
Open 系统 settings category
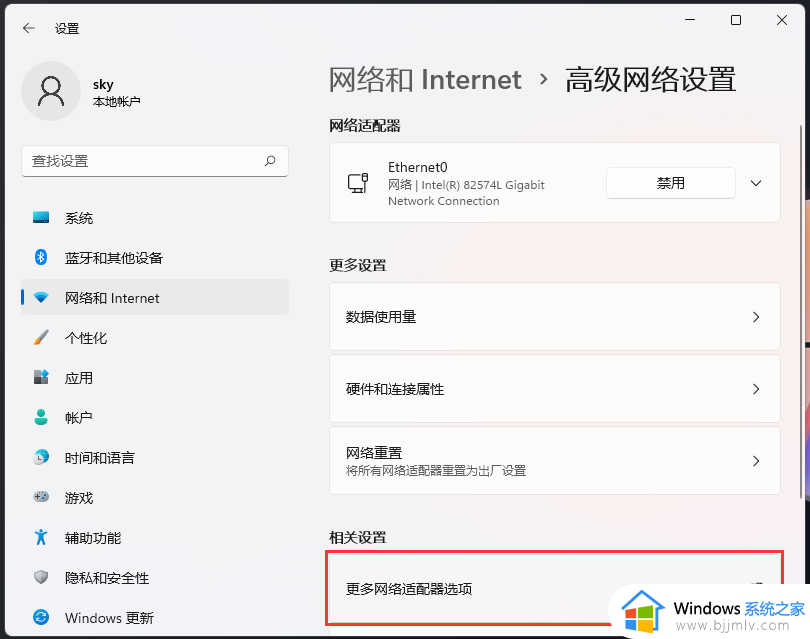(x=154, y=218)
